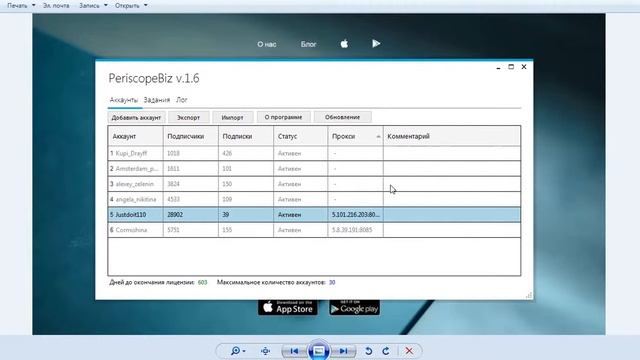
Task: Switch to the Лог tab
Action: [x=182, y=100]
